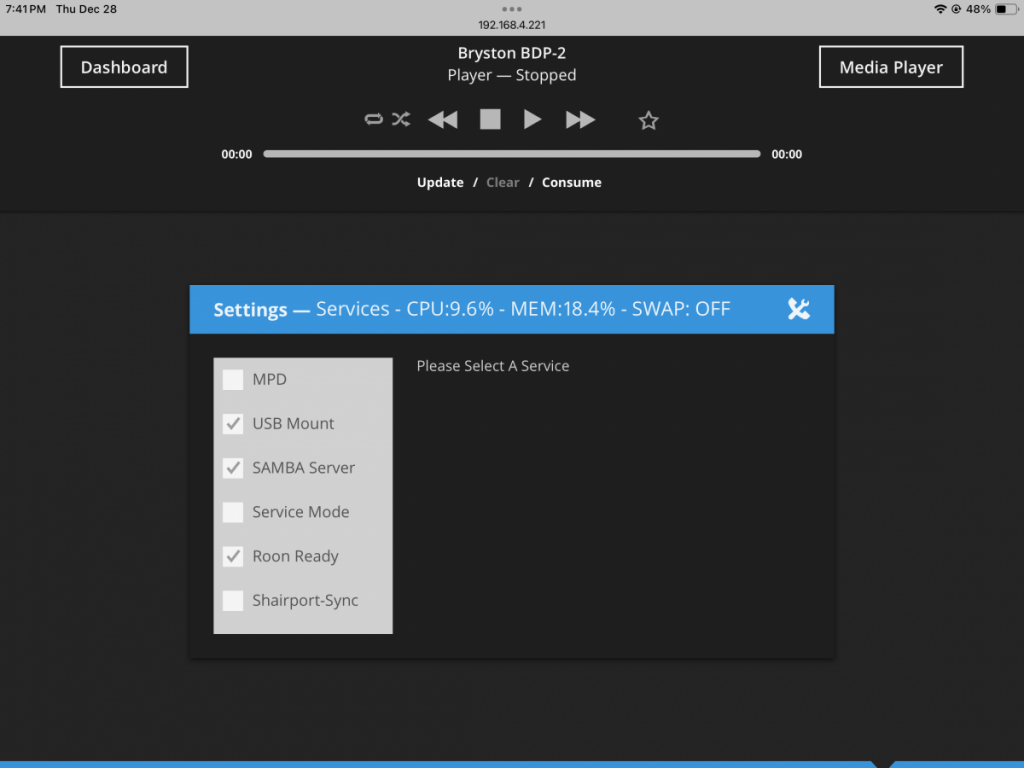Click the total time 00:00 right of the progress bar
Screen dimensions: 1024x768
(786, 154)
